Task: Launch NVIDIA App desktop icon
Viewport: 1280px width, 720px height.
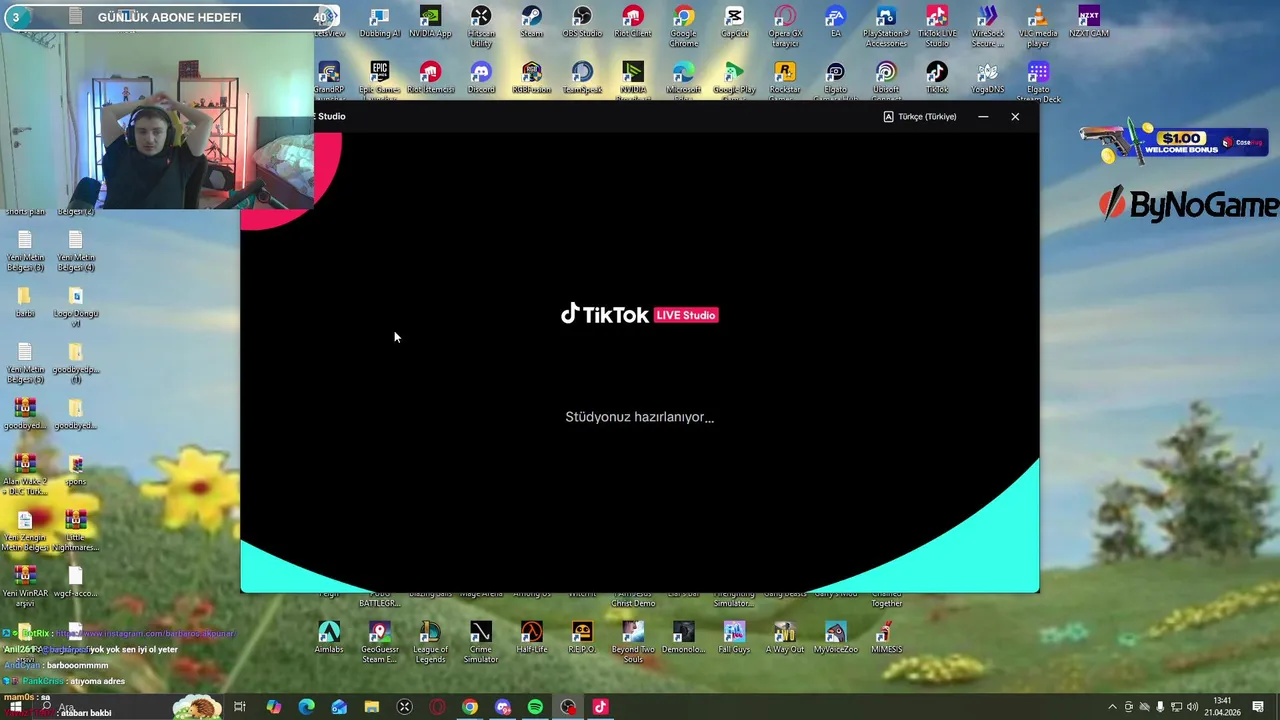Action: pyautogui.click(x=430, y=23)
